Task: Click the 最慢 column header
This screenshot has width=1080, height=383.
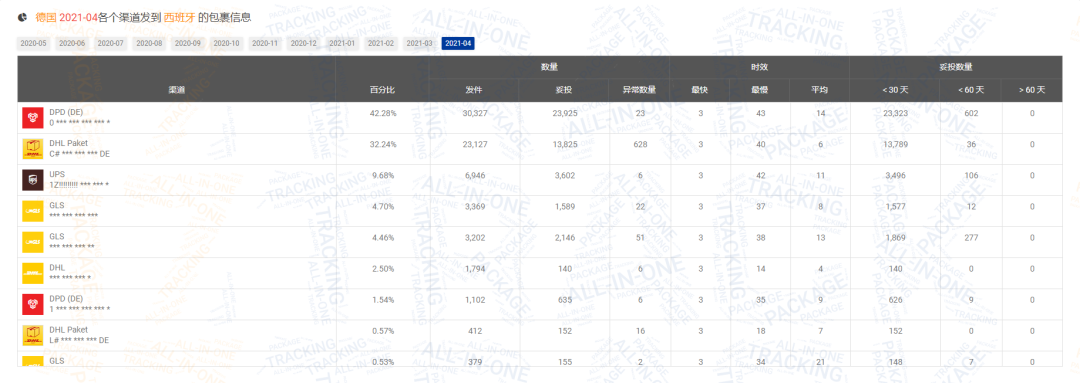Action: click(760, 90)
